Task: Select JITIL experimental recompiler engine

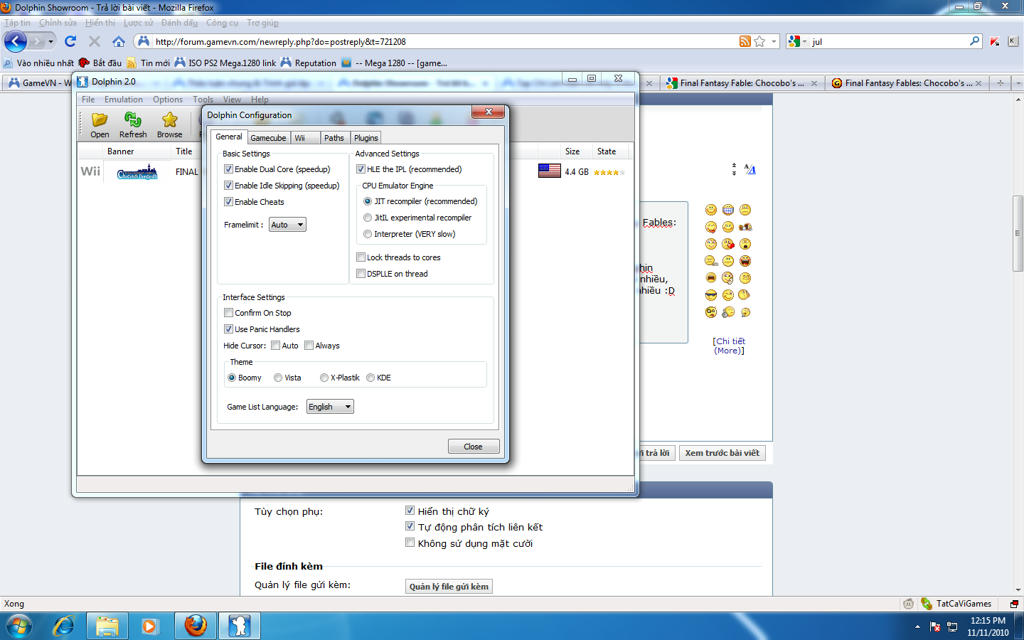Action: pyautogui.click(x=367, y=218)
